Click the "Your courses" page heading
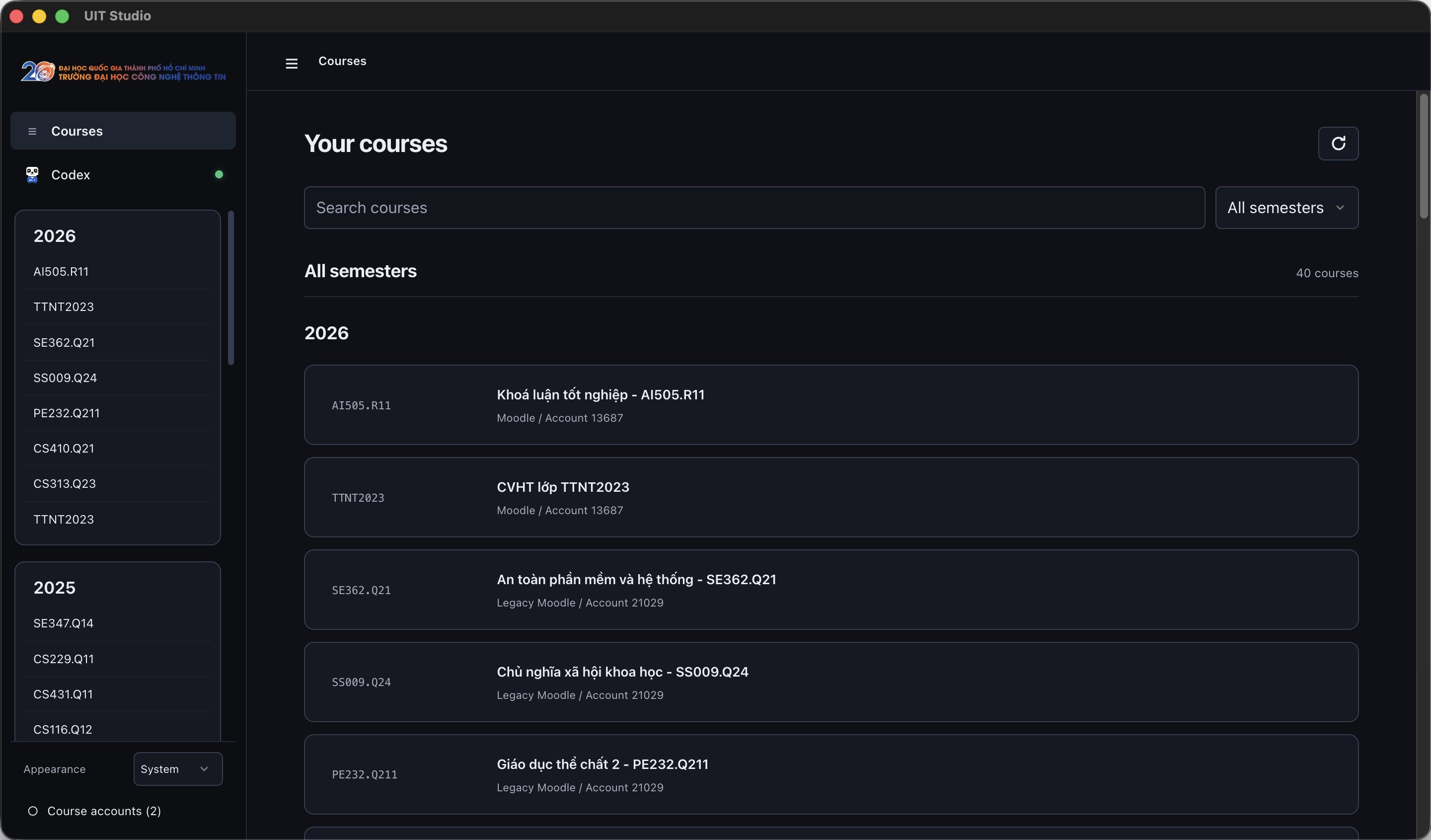This screenshot has height=840, width=1431. pyautogui.click(x=376, y=144)
